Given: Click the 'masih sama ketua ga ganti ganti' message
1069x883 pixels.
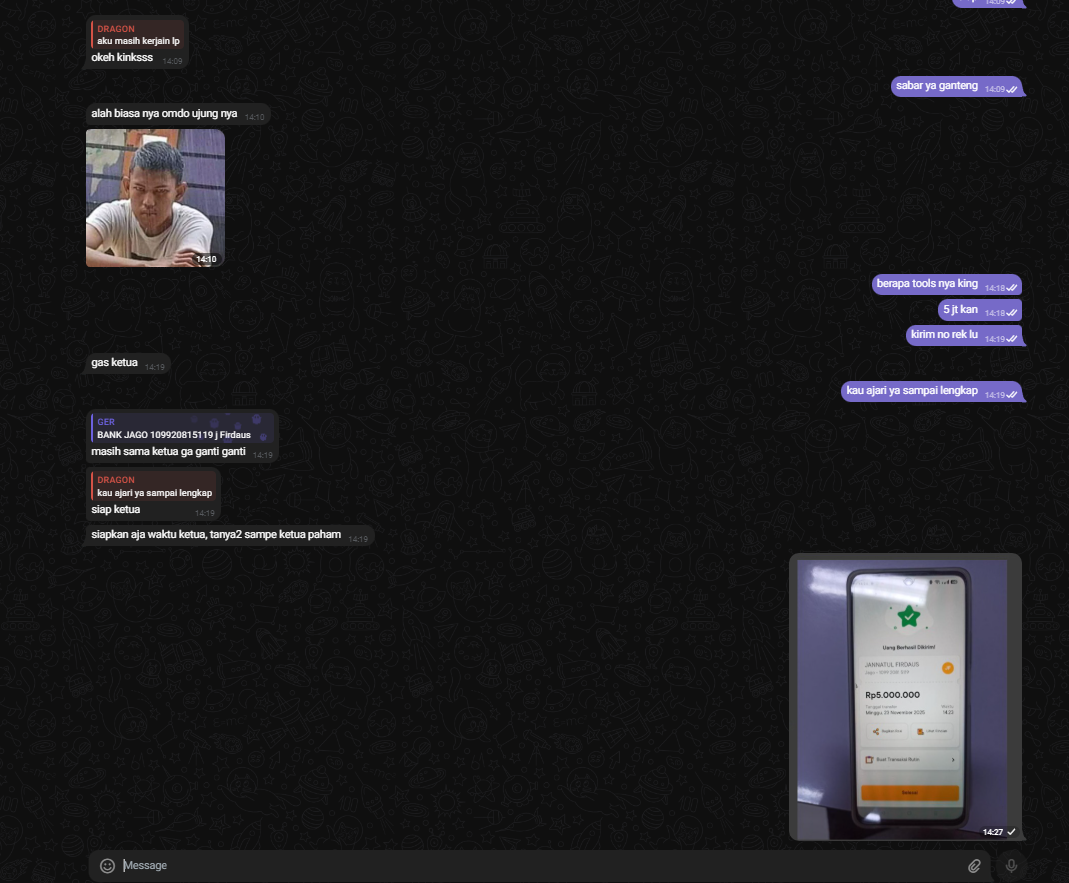Looking at the screenshot, I should pos(168,452).
